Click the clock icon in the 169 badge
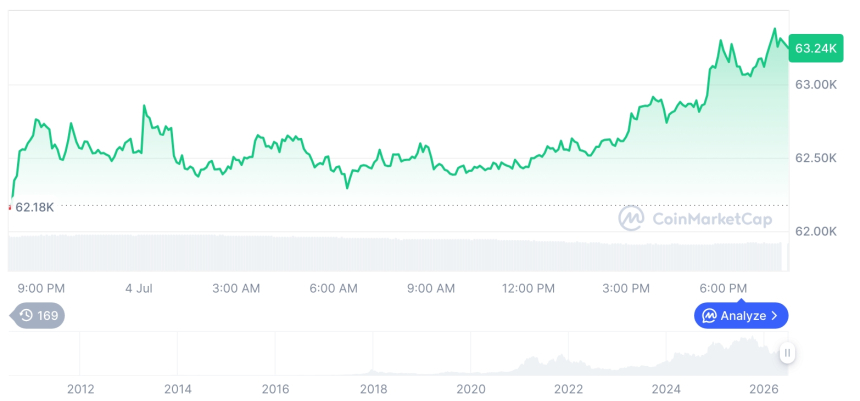 click(26, 315)
